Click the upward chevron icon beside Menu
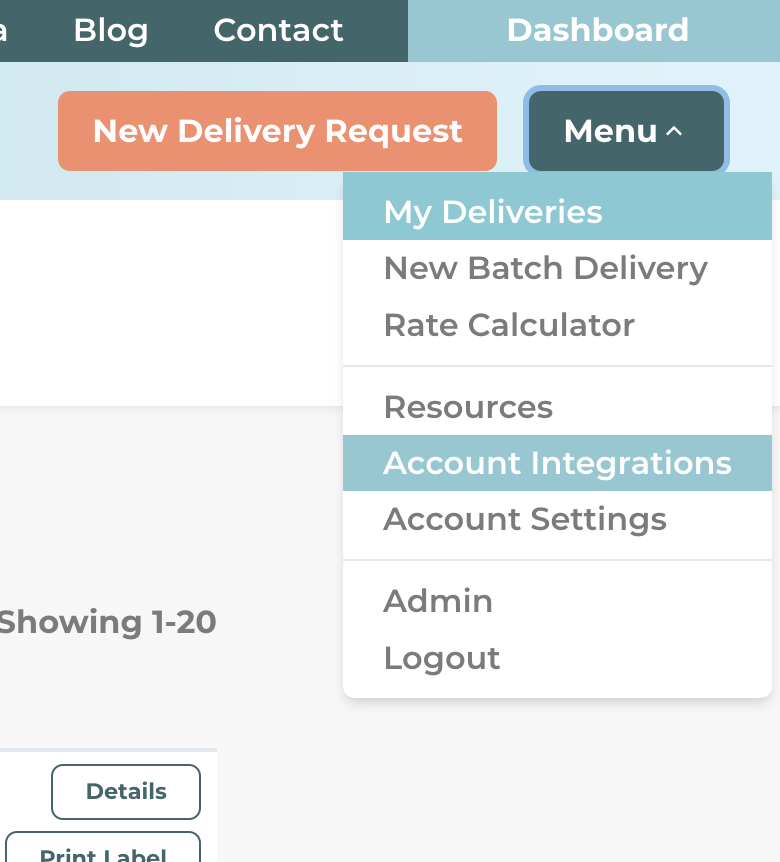This screenshot has width=780, height=862. pos(674,131)
